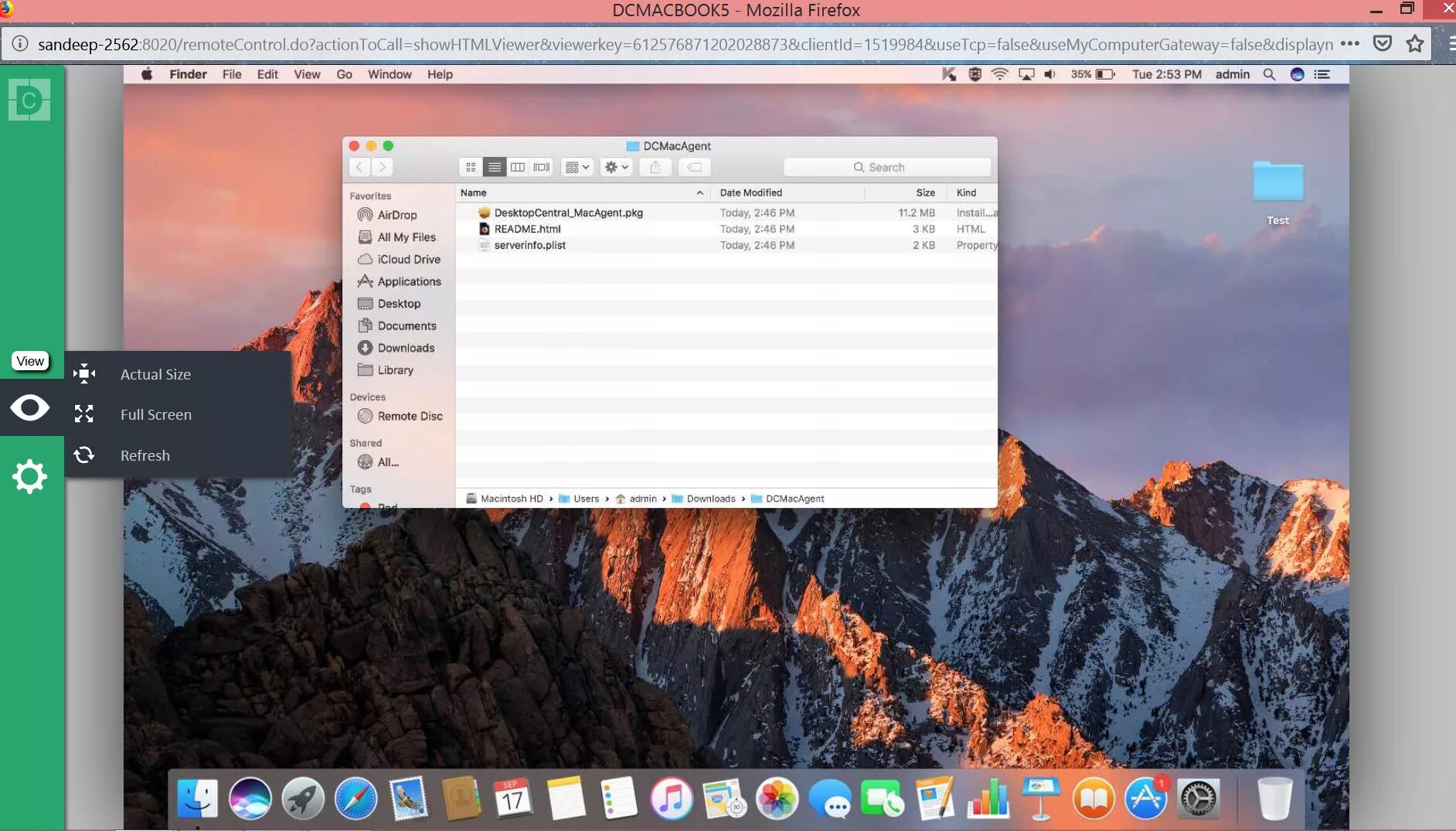Bookmark page with Firefox star icon
This screenshot has height=831, width=1456.
coord(1415,43)
